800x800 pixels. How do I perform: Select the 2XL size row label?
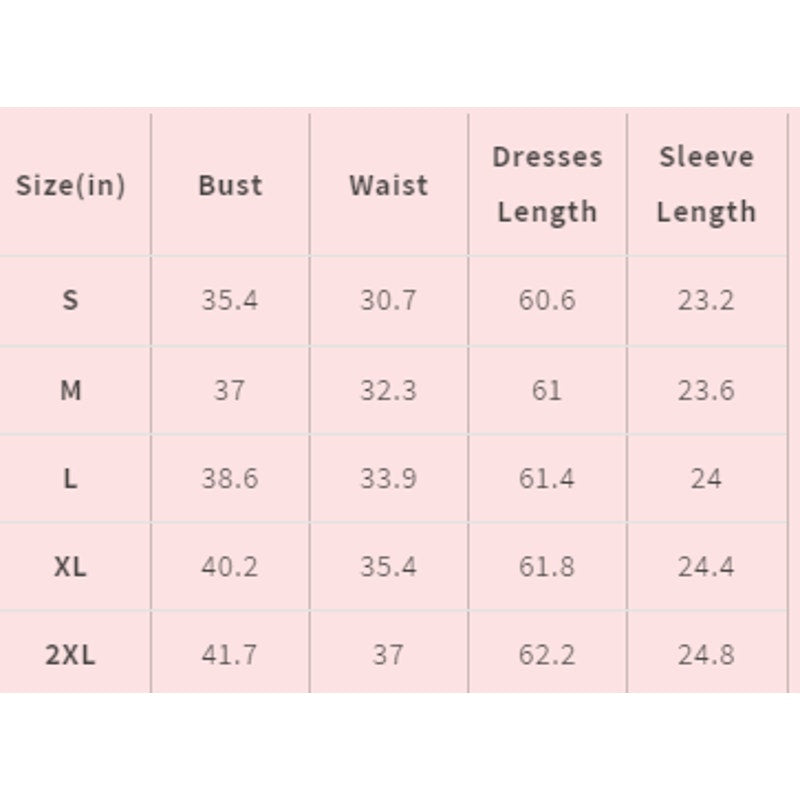70,655
